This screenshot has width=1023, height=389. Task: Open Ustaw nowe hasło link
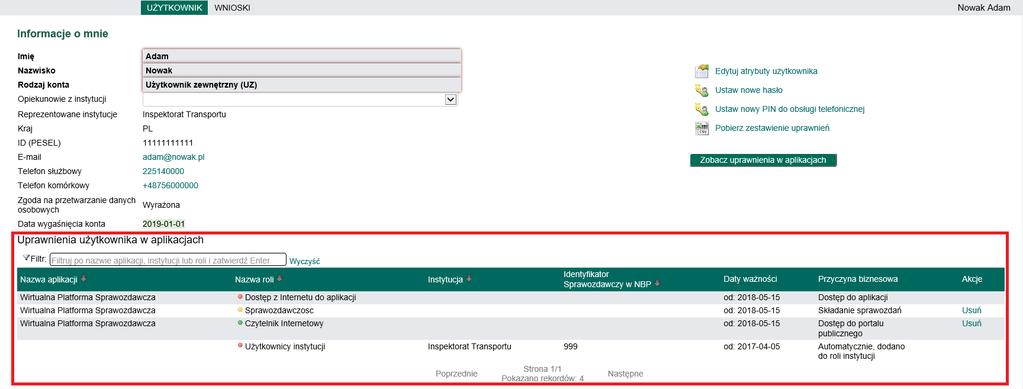(x=748, y=90)
